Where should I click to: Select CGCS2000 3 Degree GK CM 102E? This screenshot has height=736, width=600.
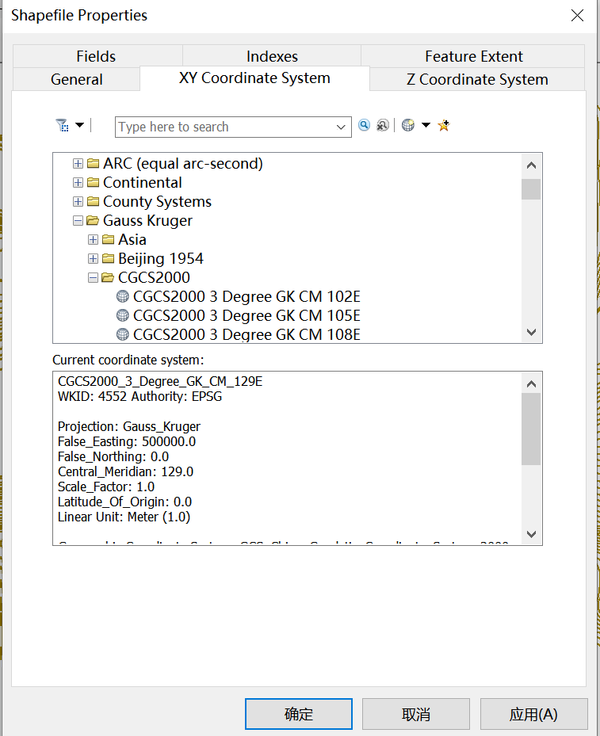(x=246, y=297)
